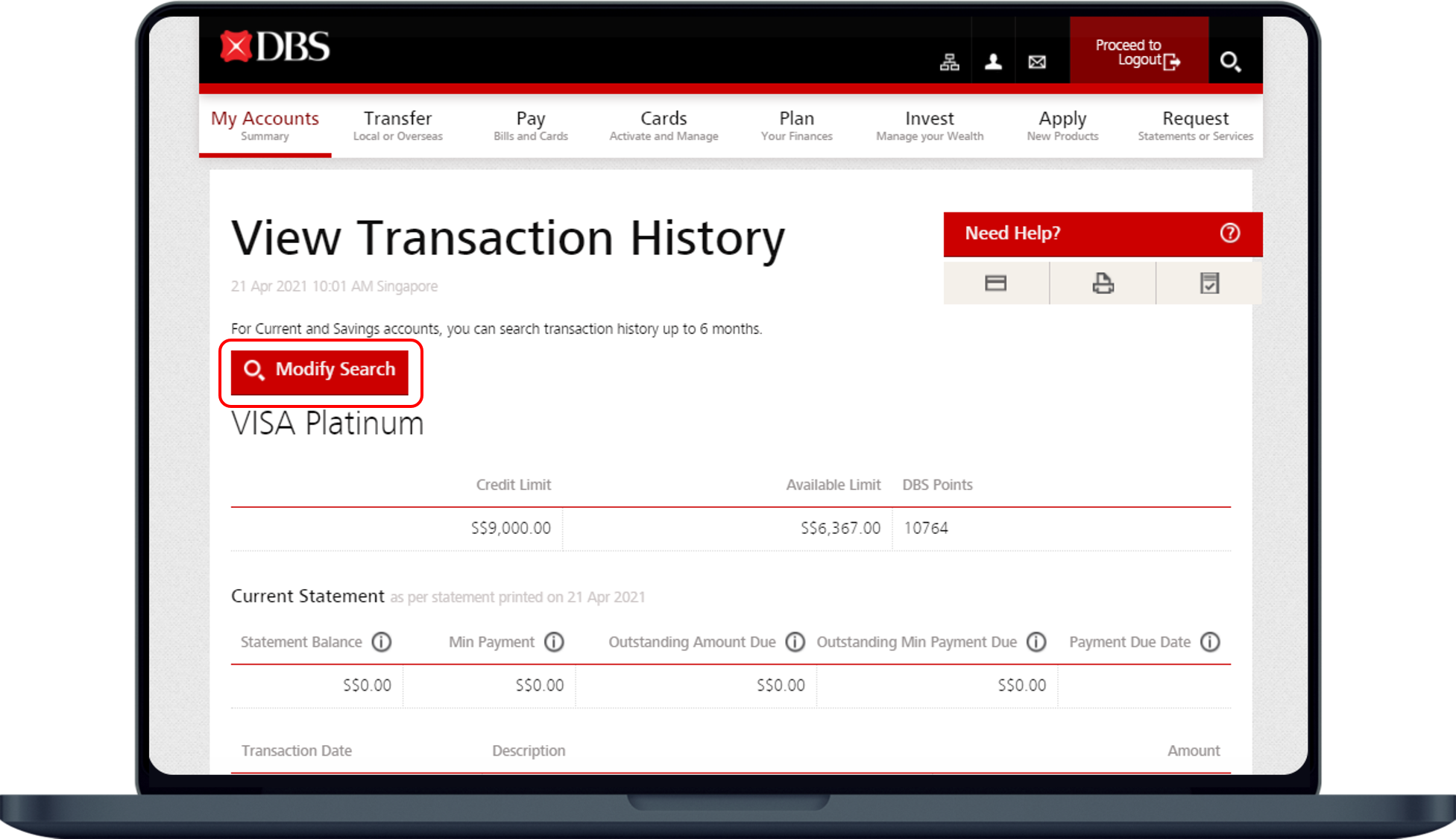
Task: Open the Apply New Products menu
Action: click(1062, 125)
